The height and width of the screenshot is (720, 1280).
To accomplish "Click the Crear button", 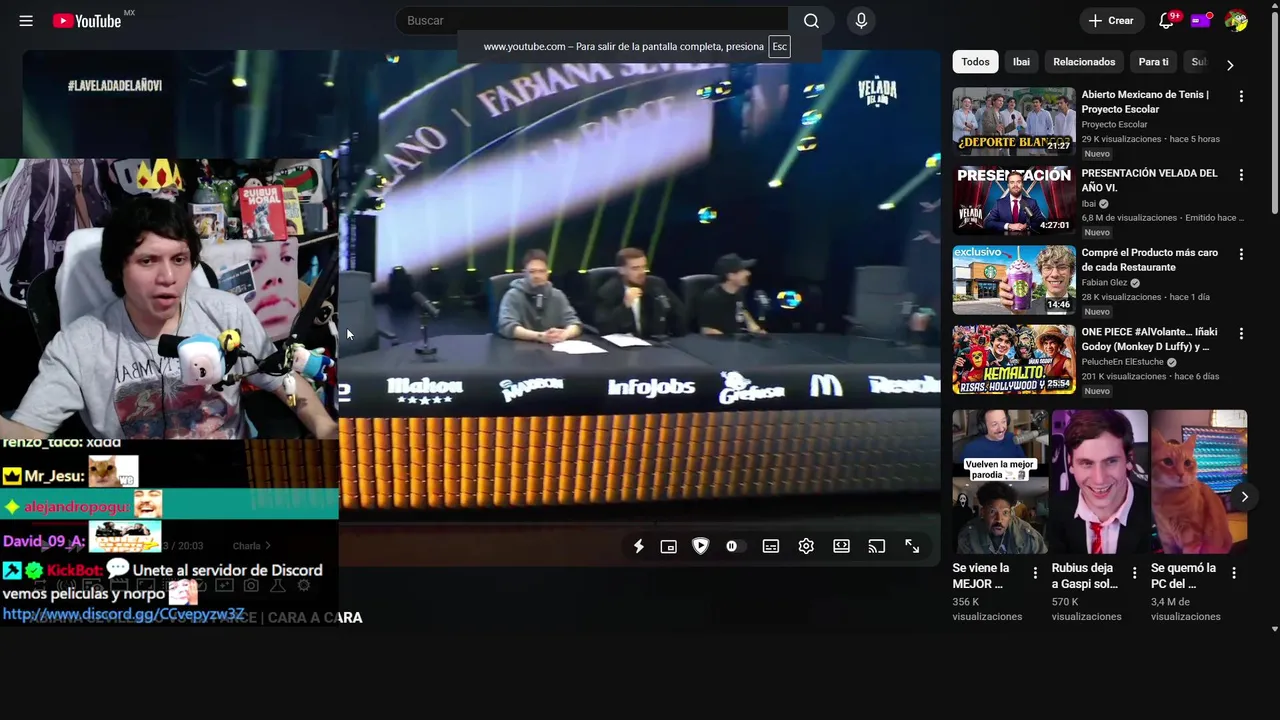I will pyautogui.click(x=1111, y=21).
